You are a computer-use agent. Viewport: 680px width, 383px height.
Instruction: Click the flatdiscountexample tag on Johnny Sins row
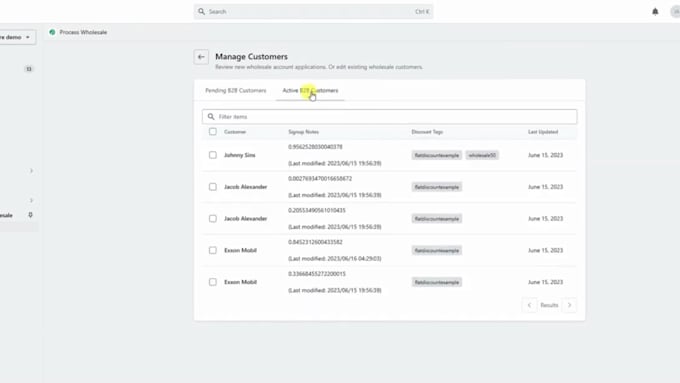(x=437, y=155)
